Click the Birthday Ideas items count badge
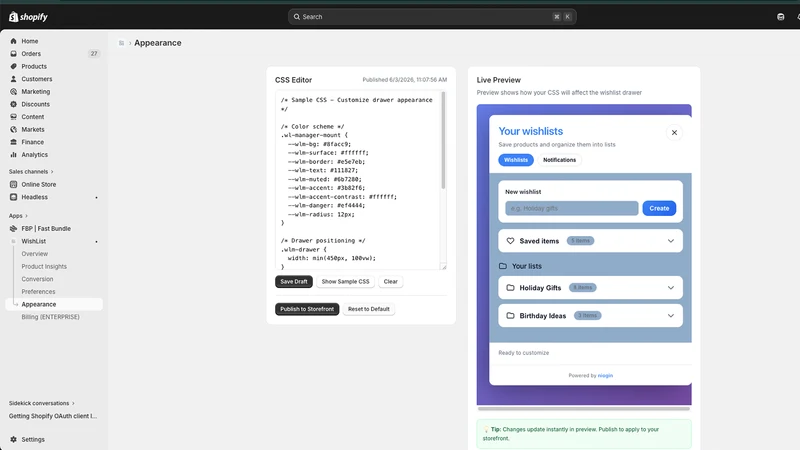The height and width of the screenshot is (450, 800). pyautogui.click(x=587, y=316)
